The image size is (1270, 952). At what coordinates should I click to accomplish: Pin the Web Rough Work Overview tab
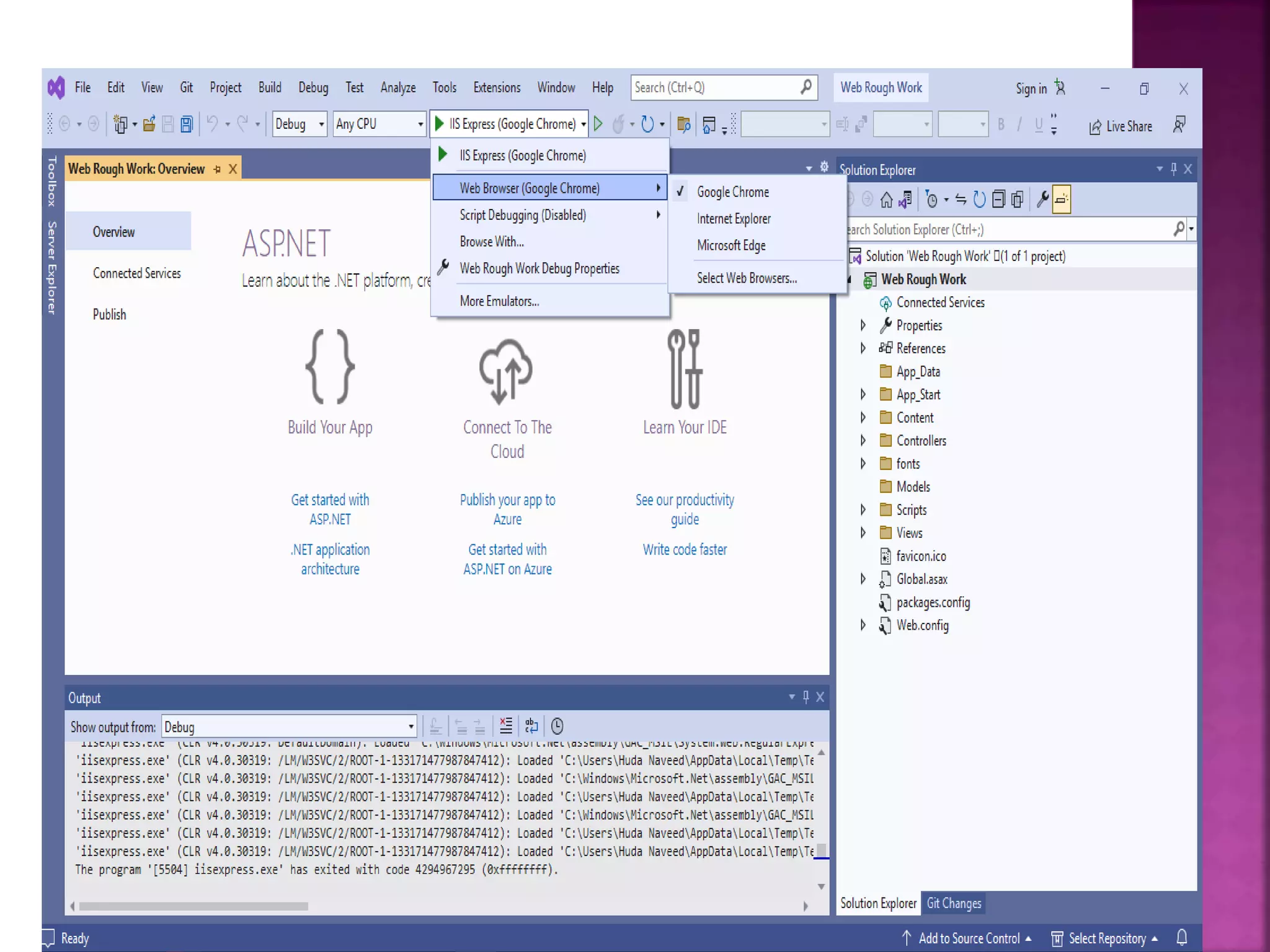(217, 169)
